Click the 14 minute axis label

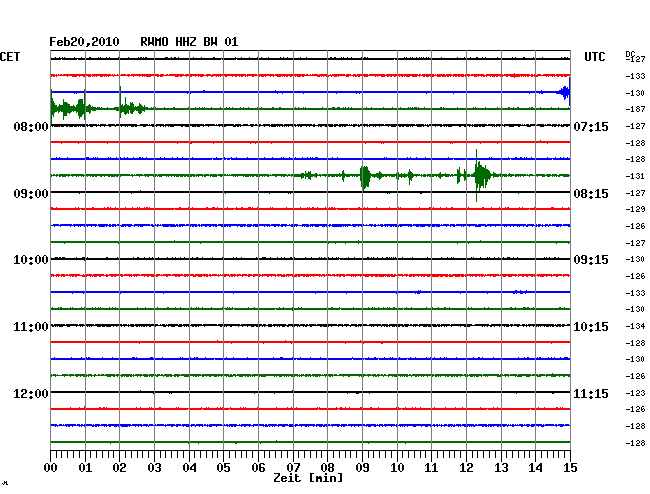535,468
